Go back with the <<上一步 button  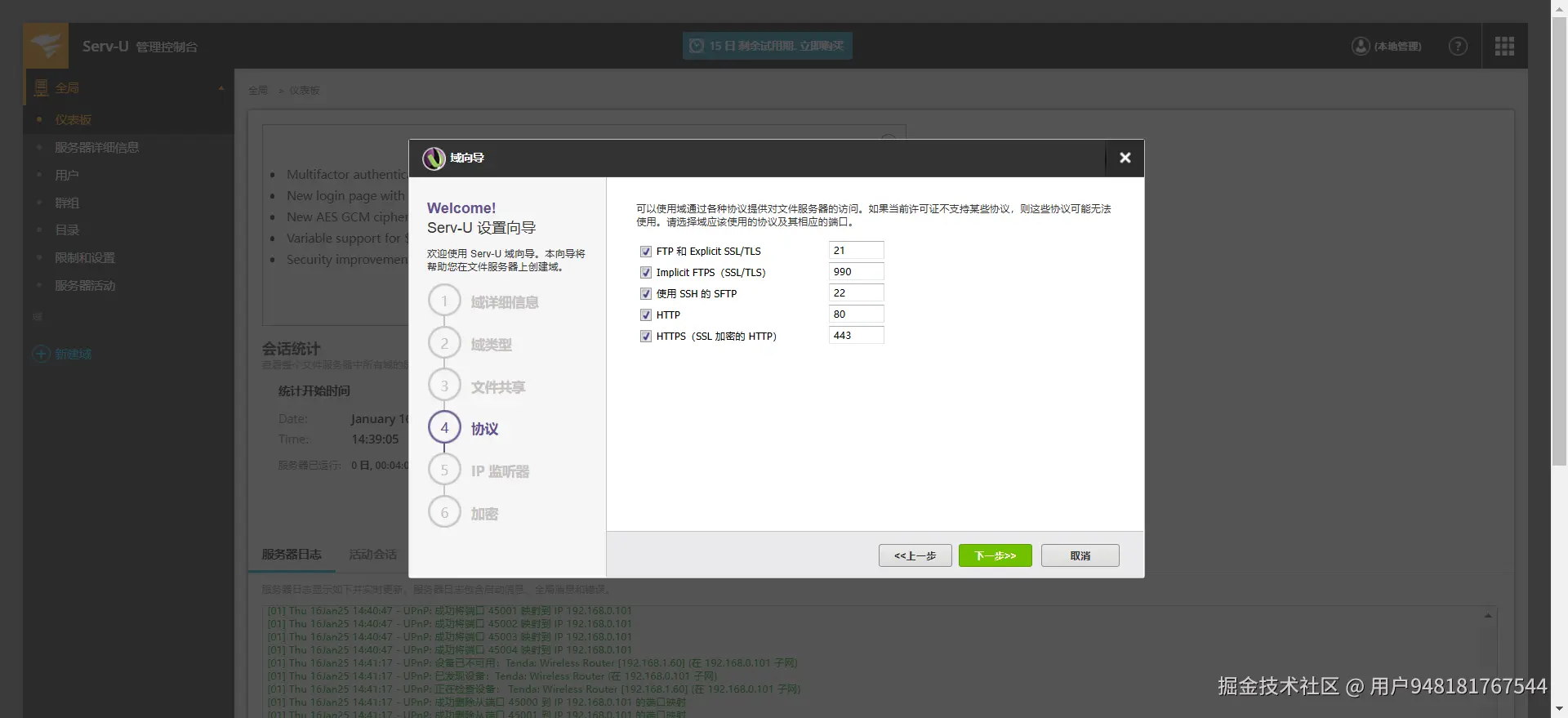tap(915, 555)
